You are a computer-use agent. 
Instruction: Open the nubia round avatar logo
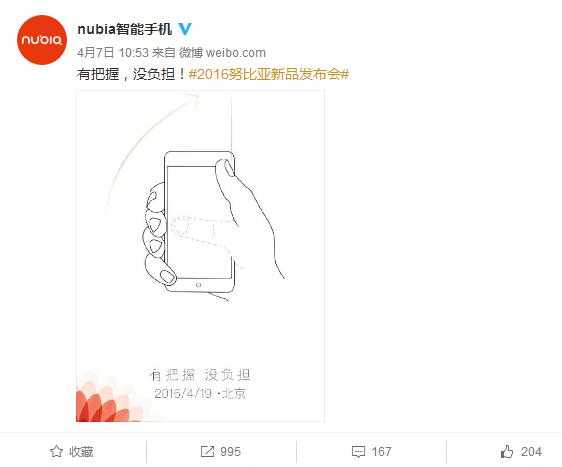(x=42, y=40)
